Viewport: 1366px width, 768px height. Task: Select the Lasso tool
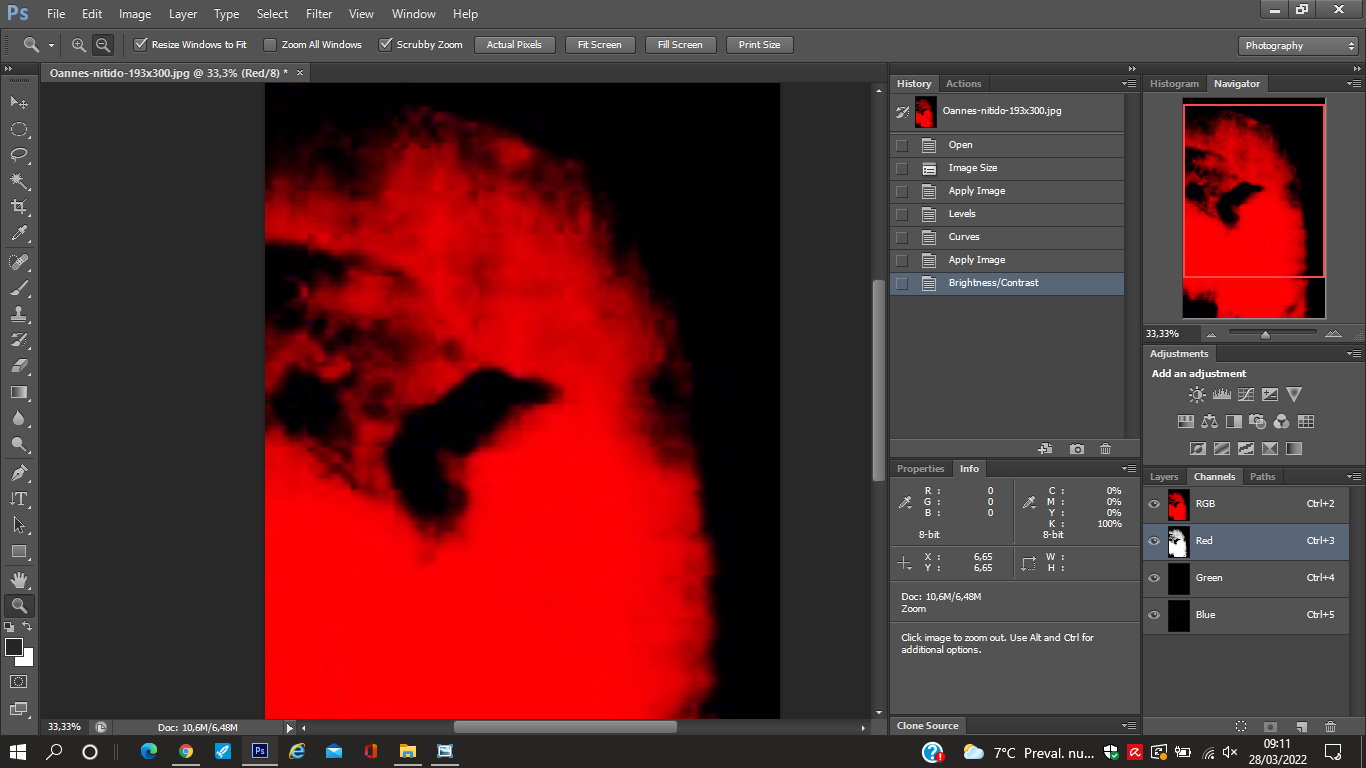[x=19, y=155]
